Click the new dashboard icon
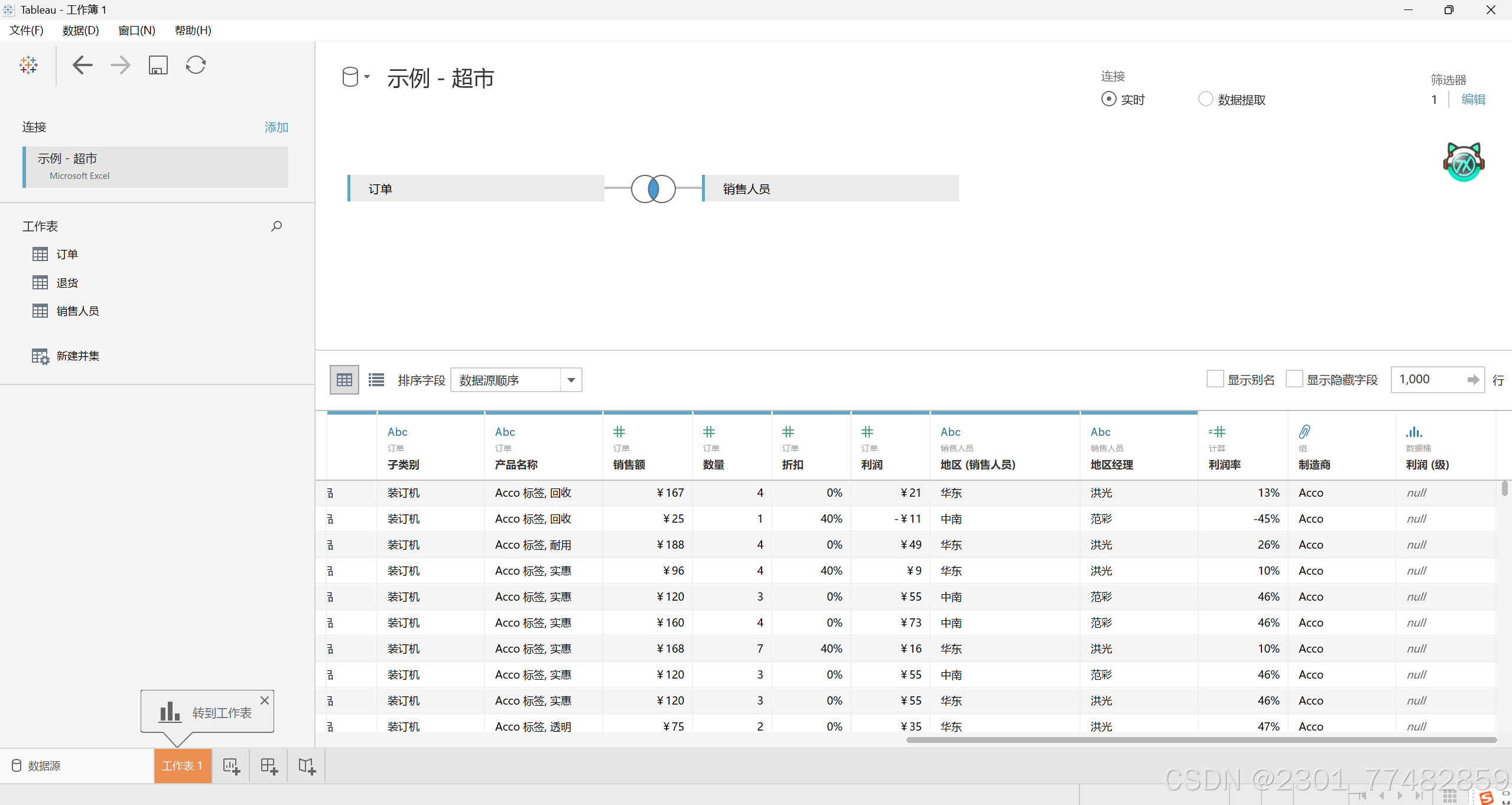This screenshot has width=1512, height=805. (269, 766)
